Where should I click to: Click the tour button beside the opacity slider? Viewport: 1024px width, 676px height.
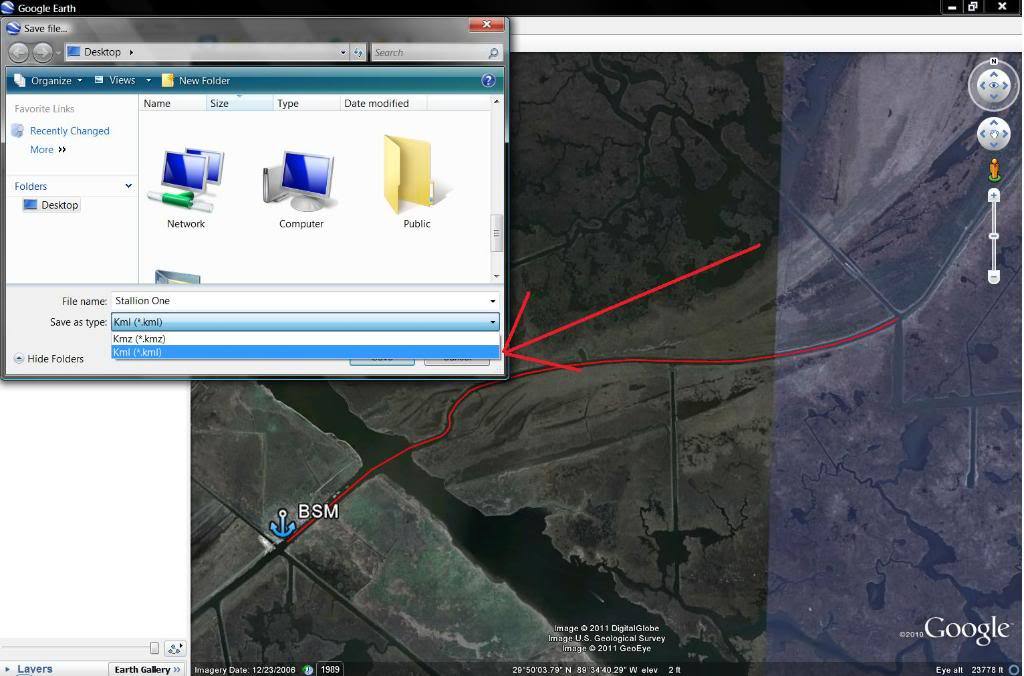[174, 648]
